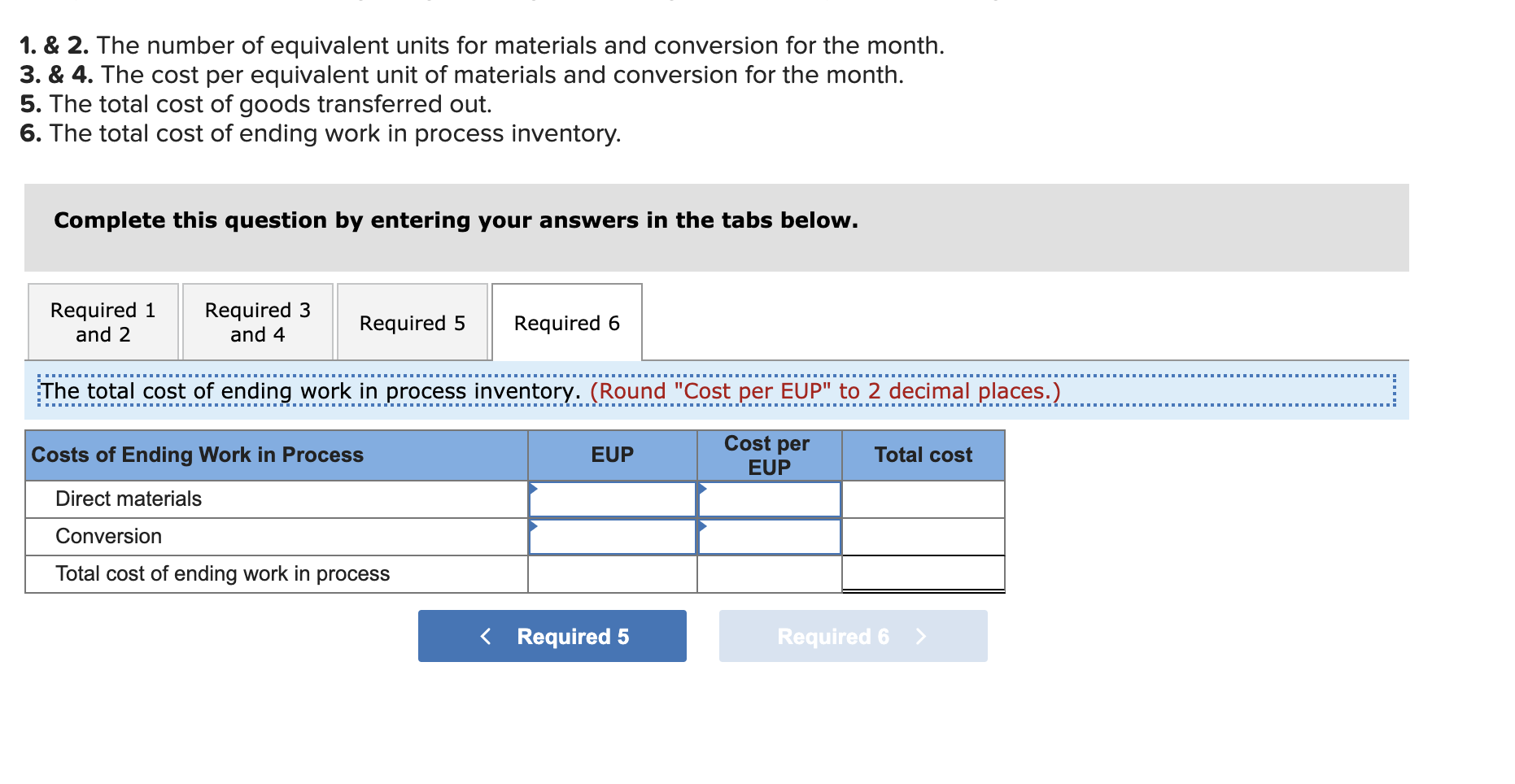1515x784 pixels.
Task: Select the active Required 6 tab
Action: (566, 323)
